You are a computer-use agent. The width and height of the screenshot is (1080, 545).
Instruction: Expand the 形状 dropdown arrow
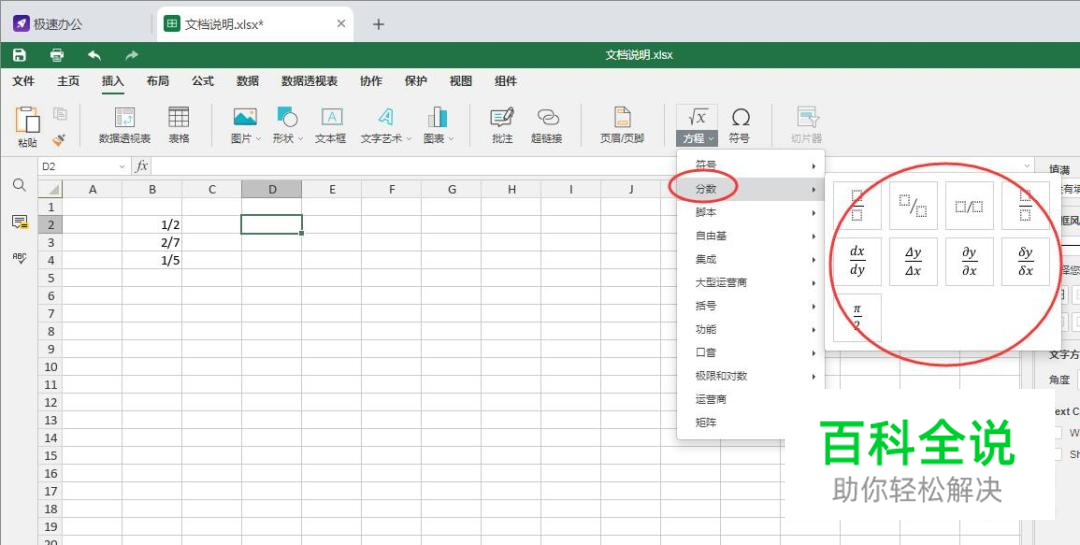point(300,138)
